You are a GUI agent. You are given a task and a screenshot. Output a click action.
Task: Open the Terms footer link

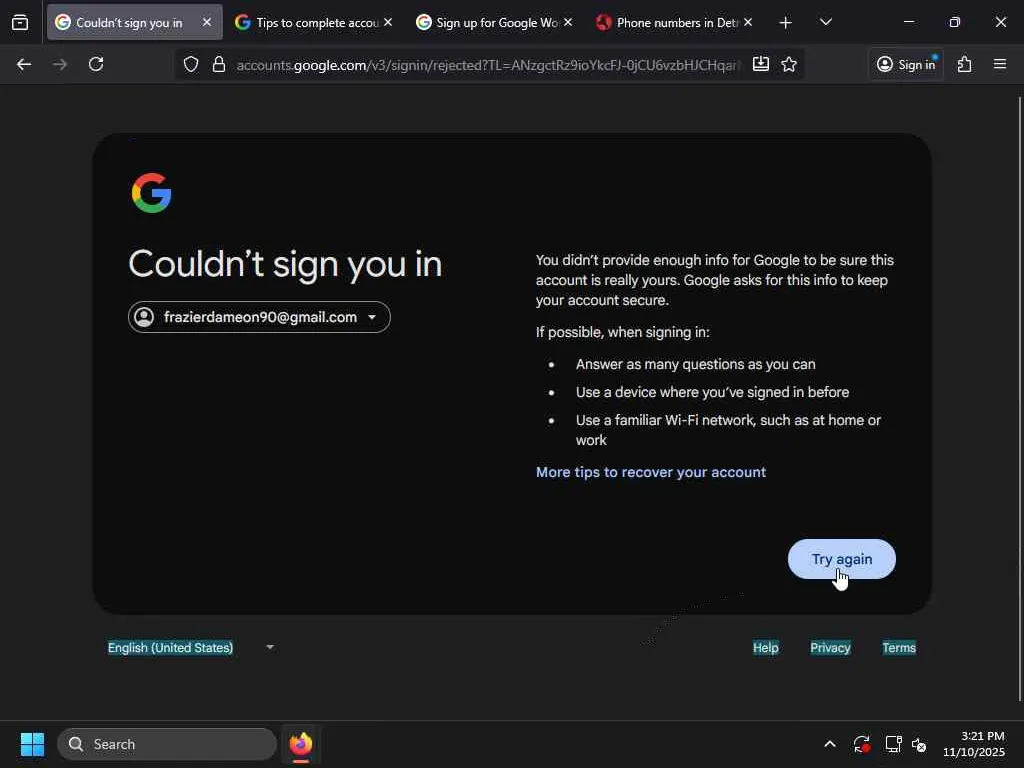899,647
